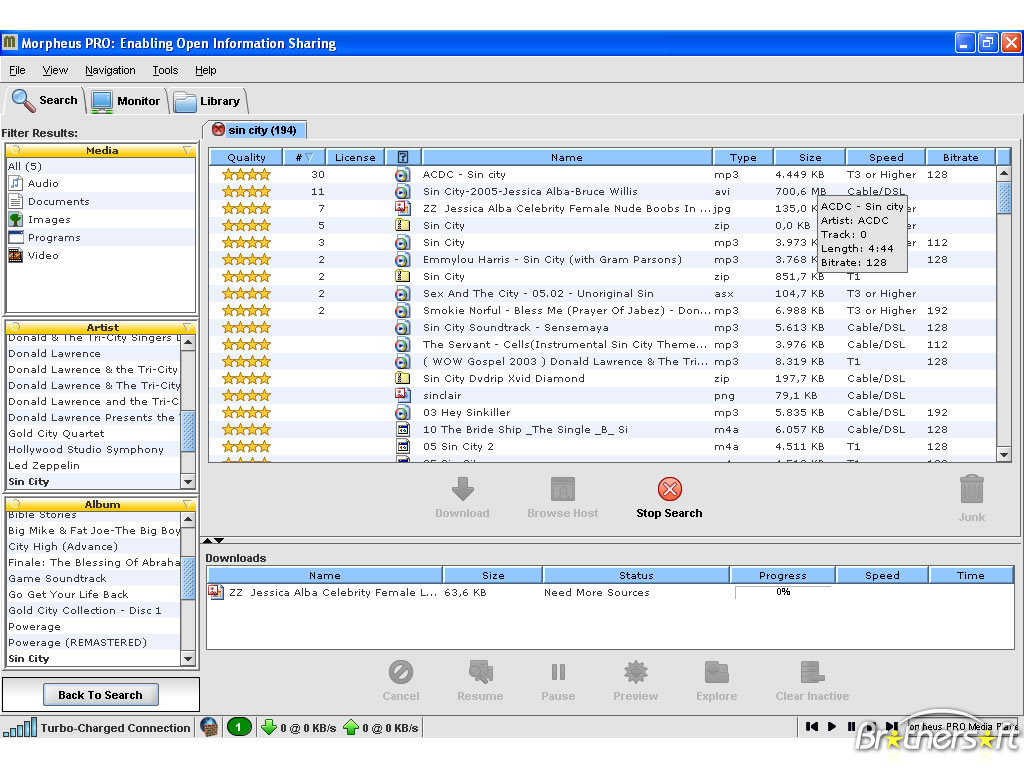Image resolution: width=1024 pixels, height=768 pixels.
Task: Select the Documents filter icon
Action: tap(15, 201)
